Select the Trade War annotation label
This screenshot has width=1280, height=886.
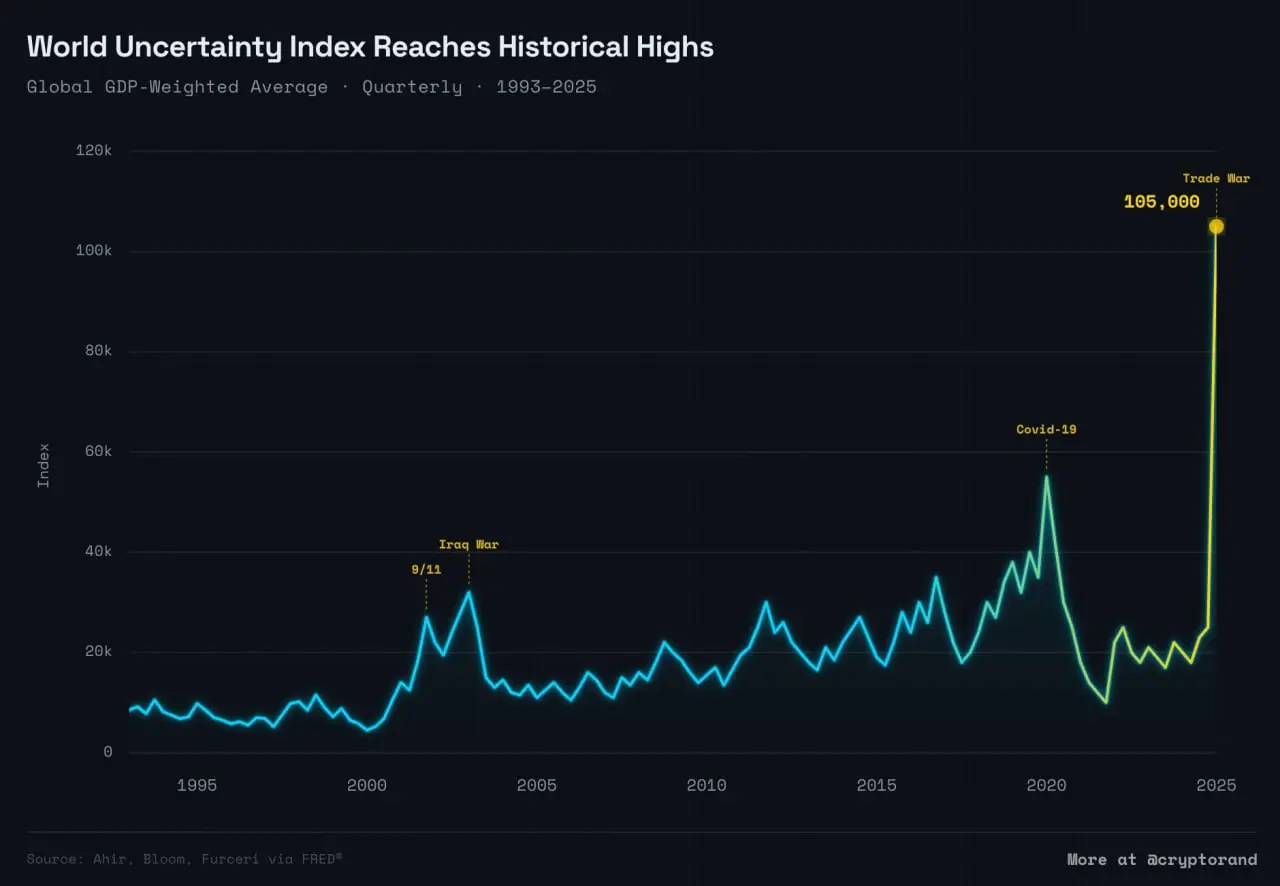[1216, 179]
